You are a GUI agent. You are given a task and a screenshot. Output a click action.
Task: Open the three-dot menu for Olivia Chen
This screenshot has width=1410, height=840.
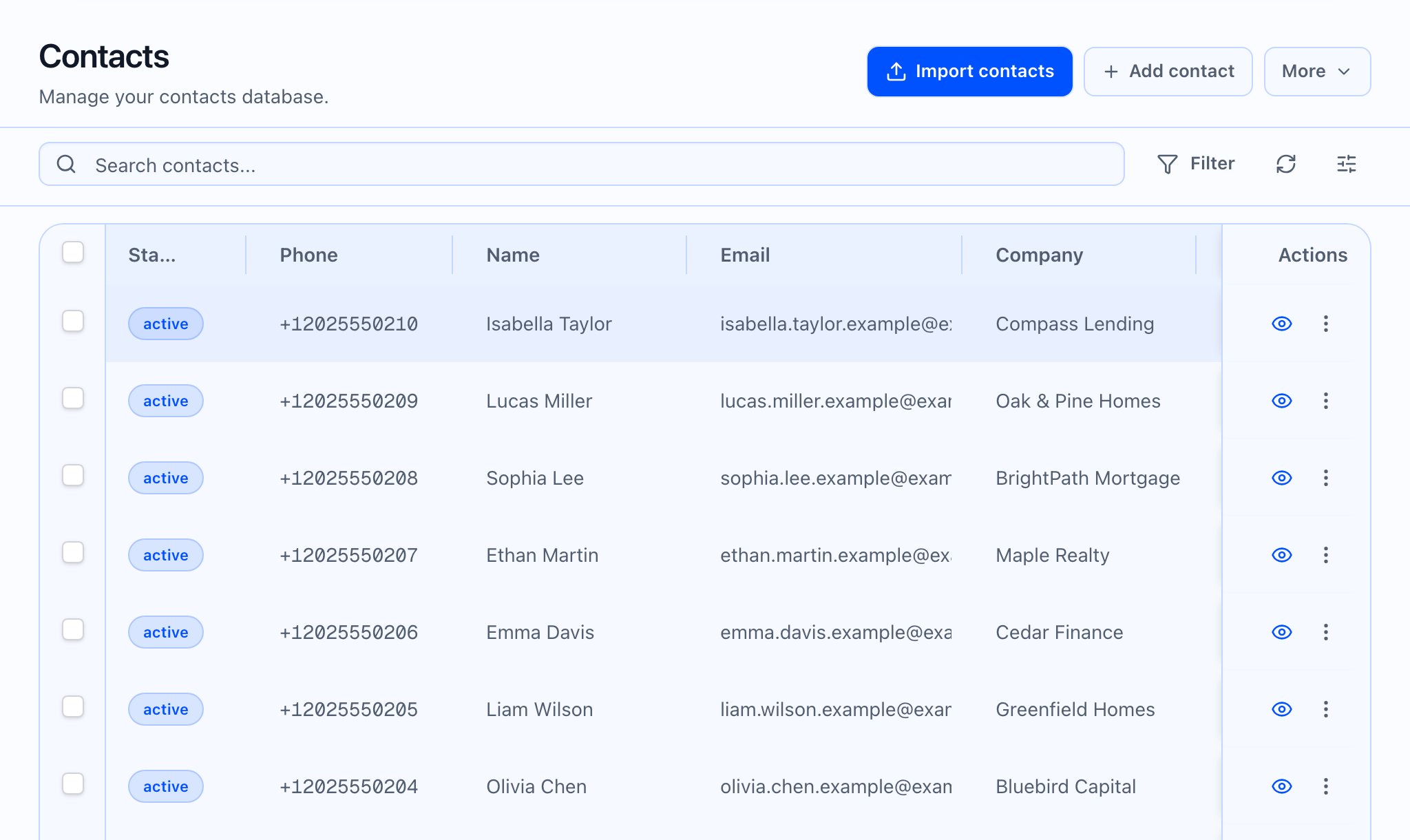click(1325, 786)
